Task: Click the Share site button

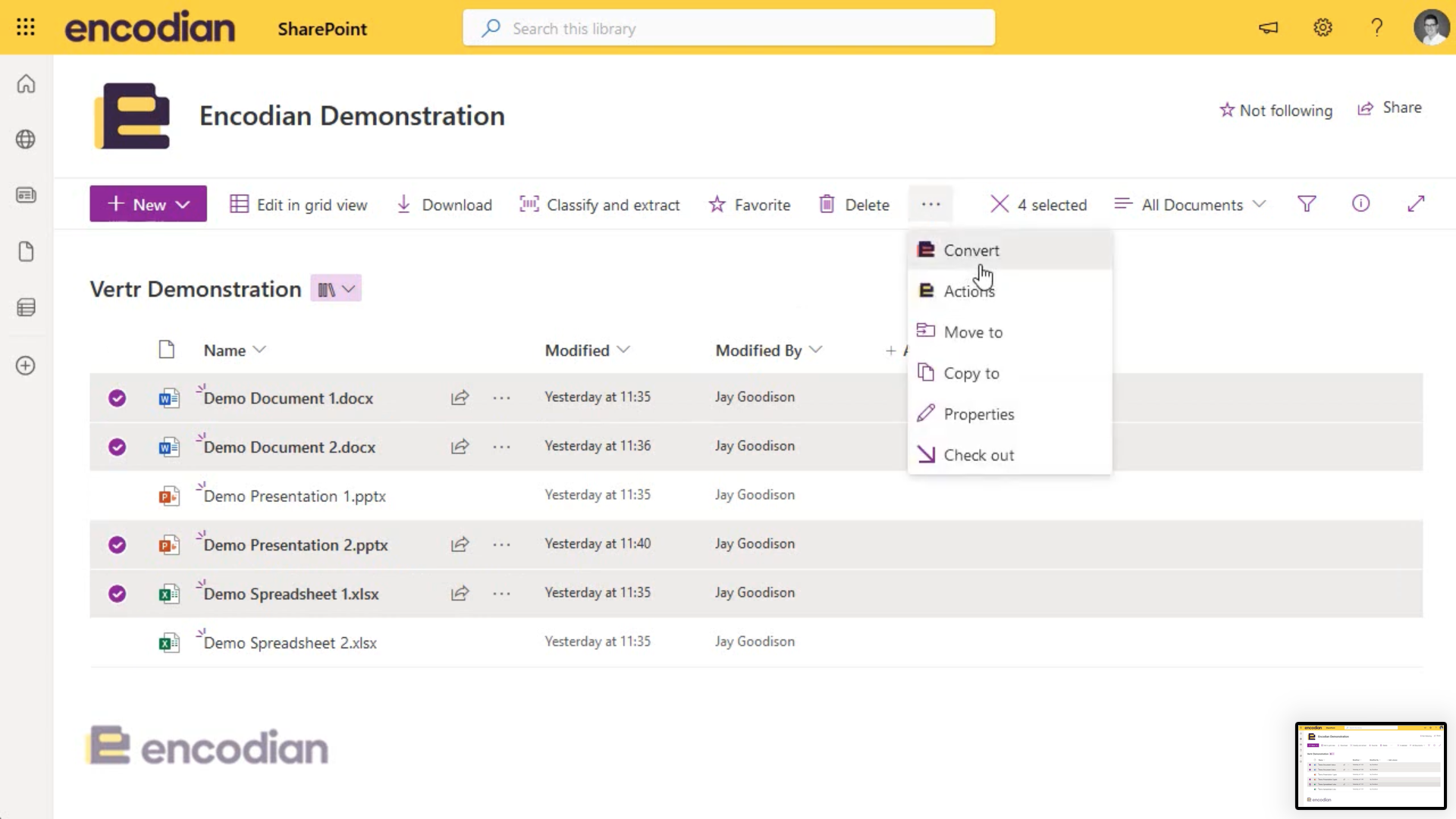Action: (1389, 108)
